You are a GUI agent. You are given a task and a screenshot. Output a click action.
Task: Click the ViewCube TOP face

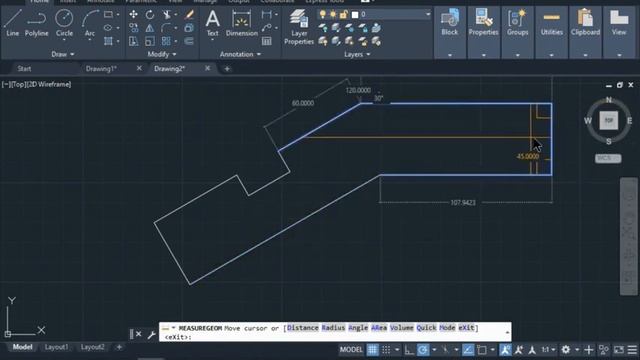[609, 120]
